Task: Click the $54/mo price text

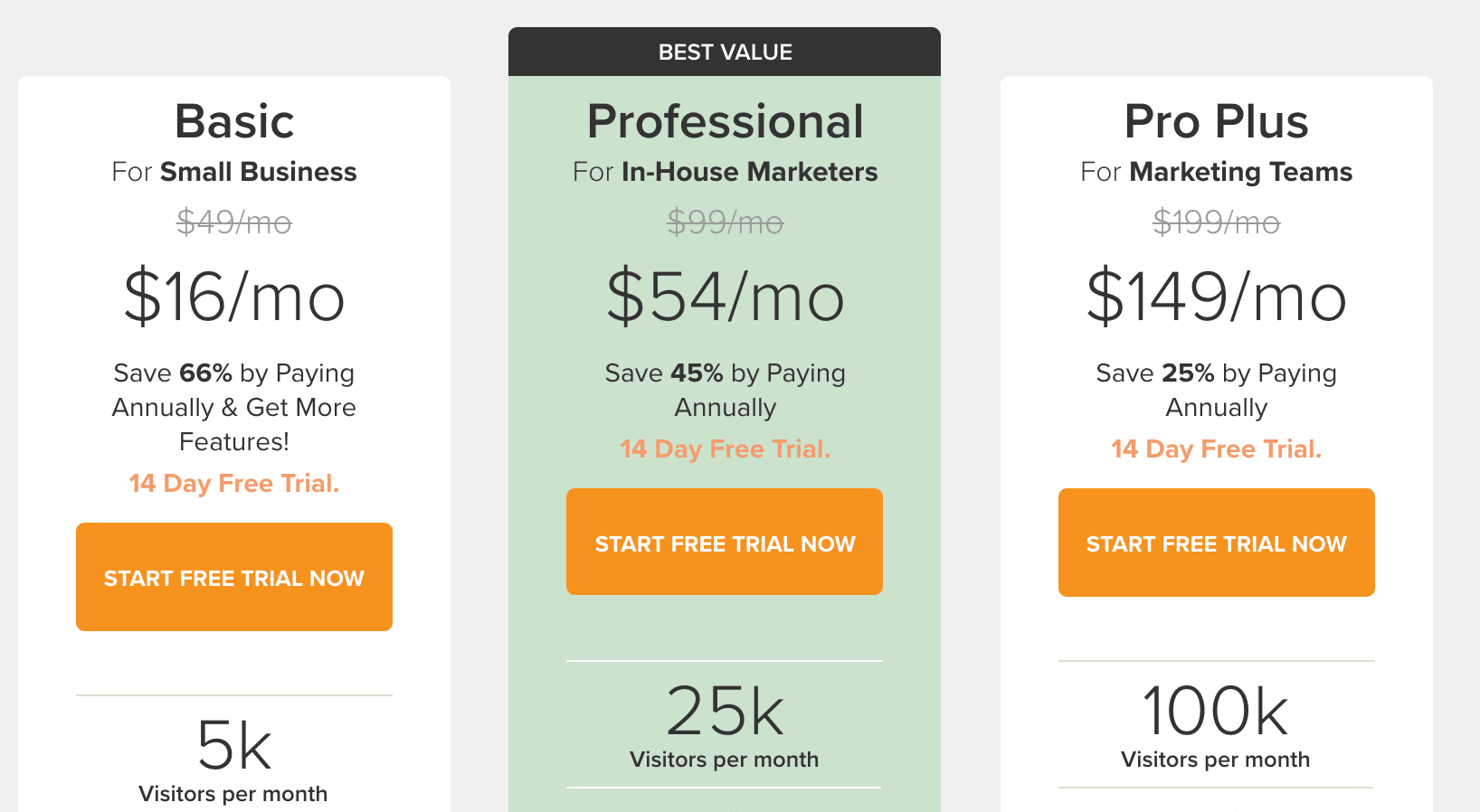Action: [725, 298]
